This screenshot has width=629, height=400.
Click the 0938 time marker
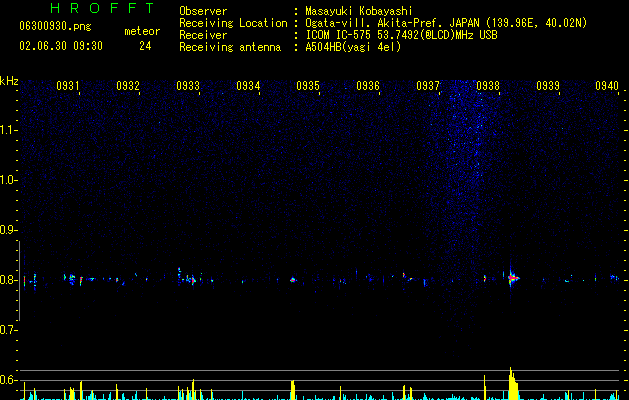coord(488,85)
